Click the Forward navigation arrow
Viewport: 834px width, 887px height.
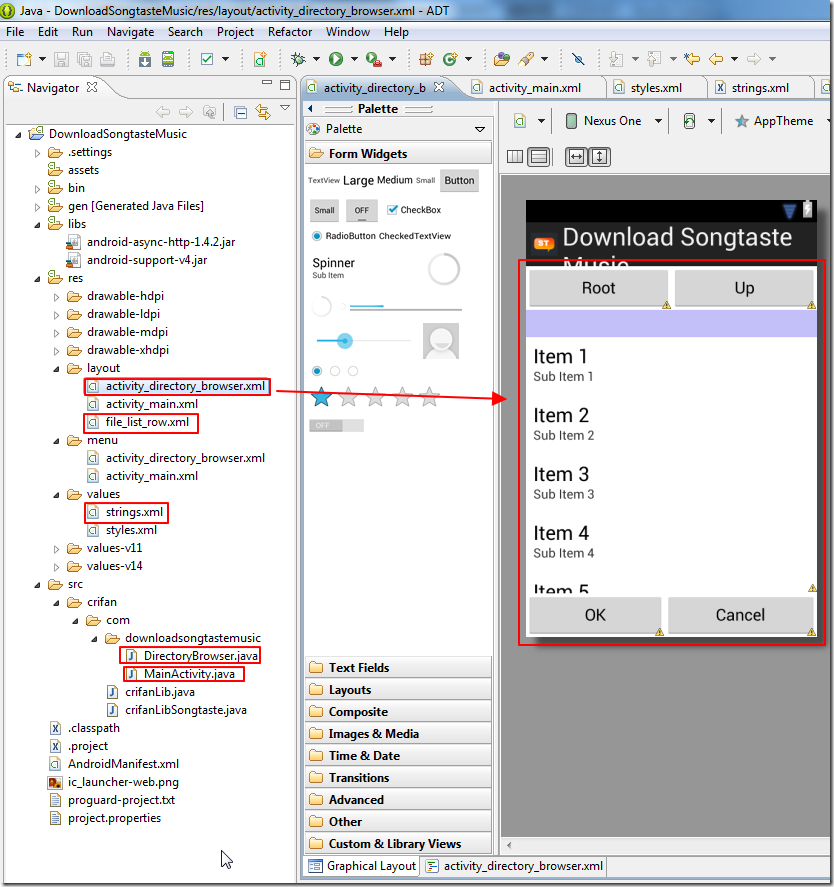[x=754, y=58]
